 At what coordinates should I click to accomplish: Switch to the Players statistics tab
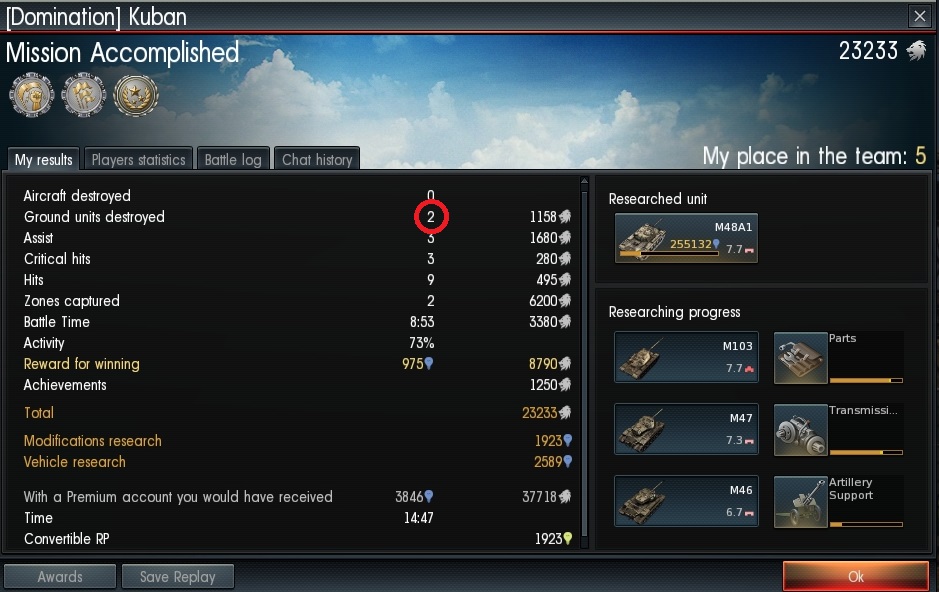coord(138,159)
